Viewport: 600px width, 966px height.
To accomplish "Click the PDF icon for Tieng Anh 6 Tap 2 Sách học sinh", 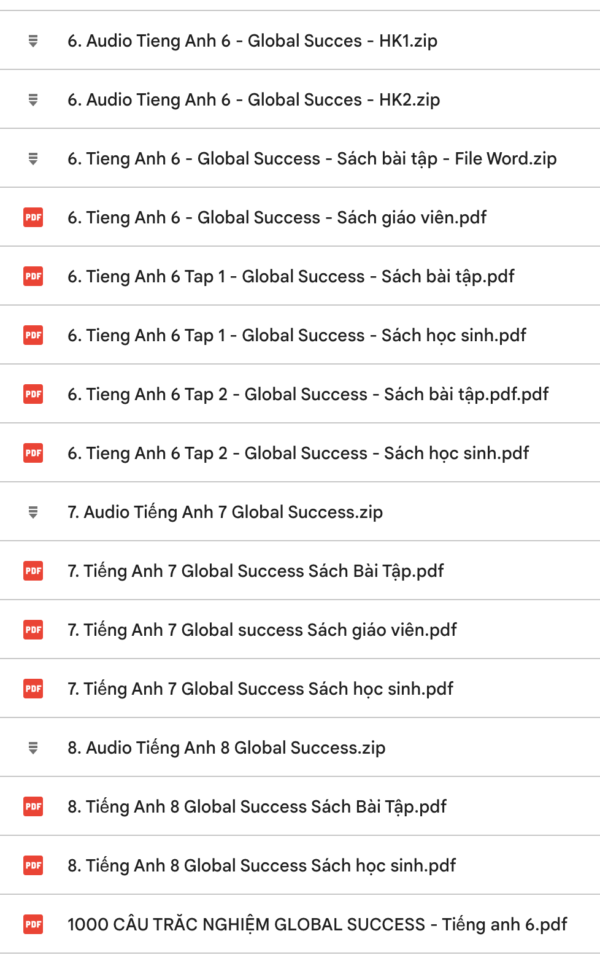I will click(x=32, y=453).
